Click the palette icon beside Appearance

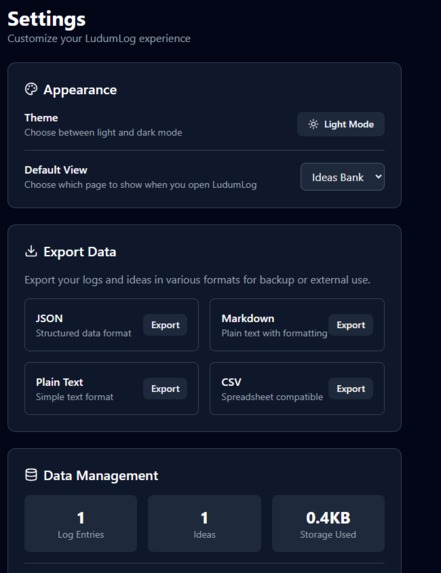click(x=31, y=89)
